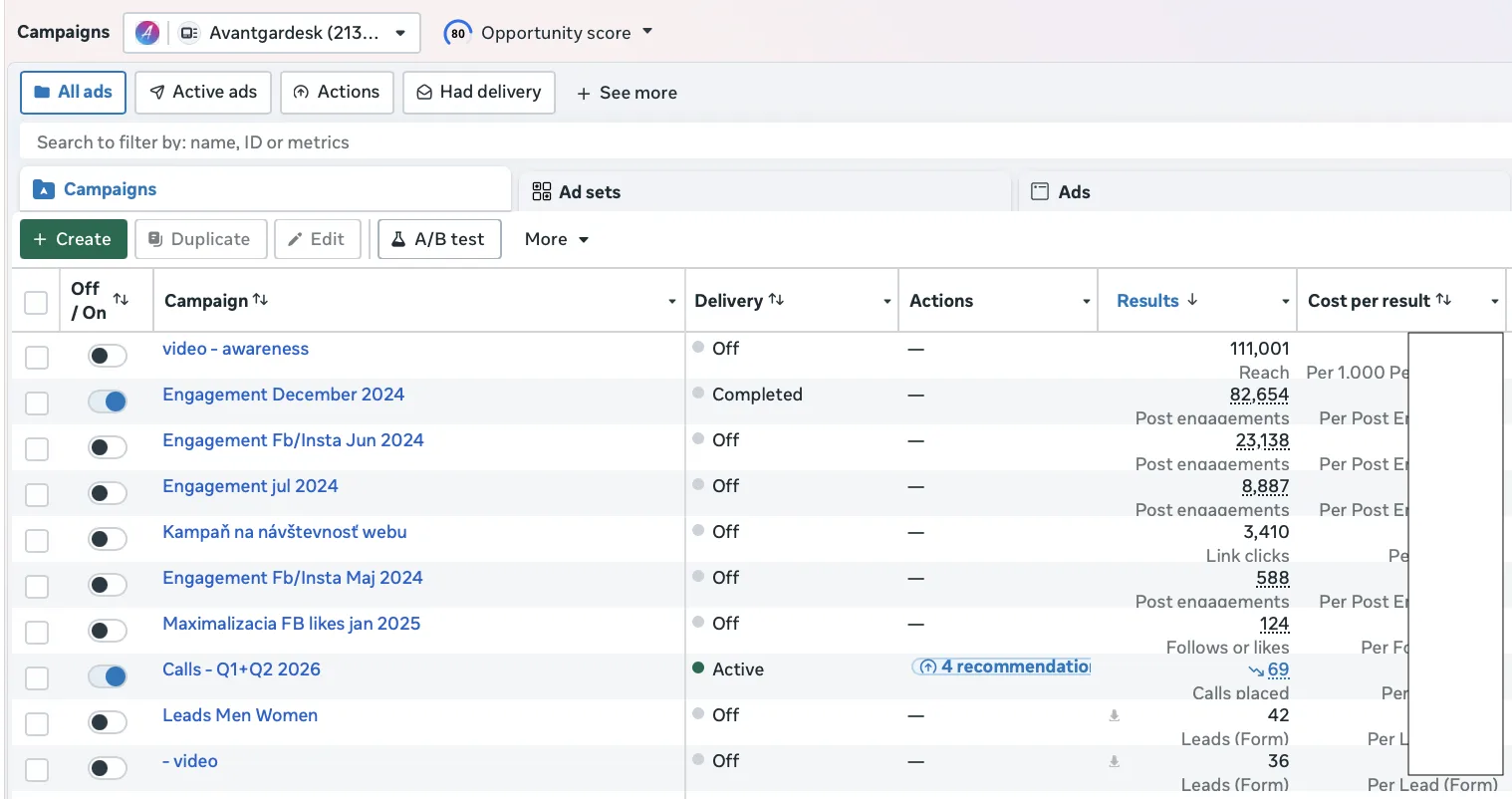Open Actions column options caret
The height and width of the screenshot is (799, 1512).
(1086, 301)
